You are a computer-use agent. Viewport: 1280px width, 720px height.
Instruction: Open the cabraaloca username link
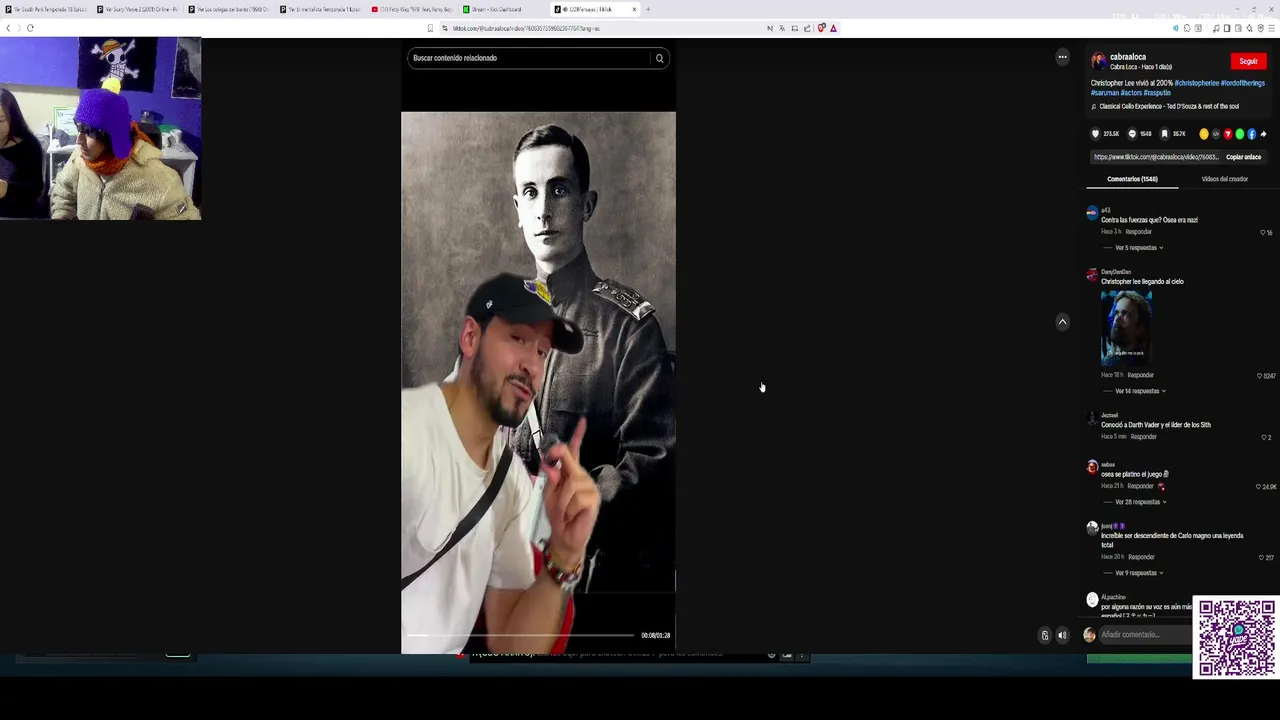(x=1128, y=57)
